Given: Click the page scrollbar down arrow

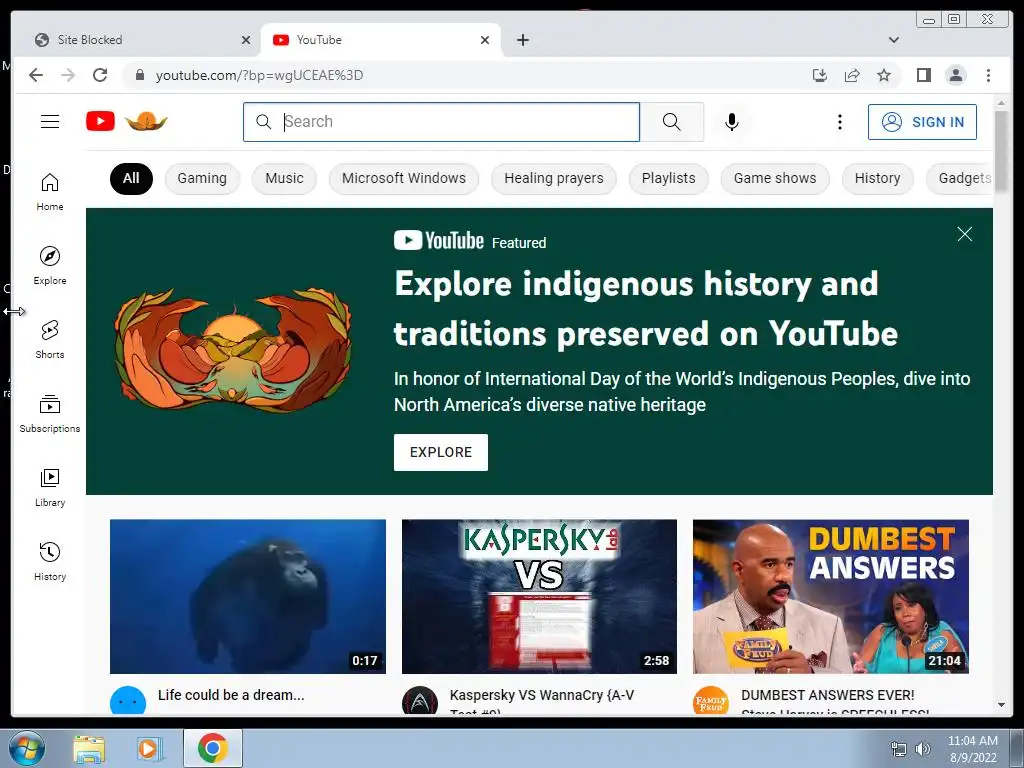Looking at the screenshot, I should click(x=1001, y=705).
